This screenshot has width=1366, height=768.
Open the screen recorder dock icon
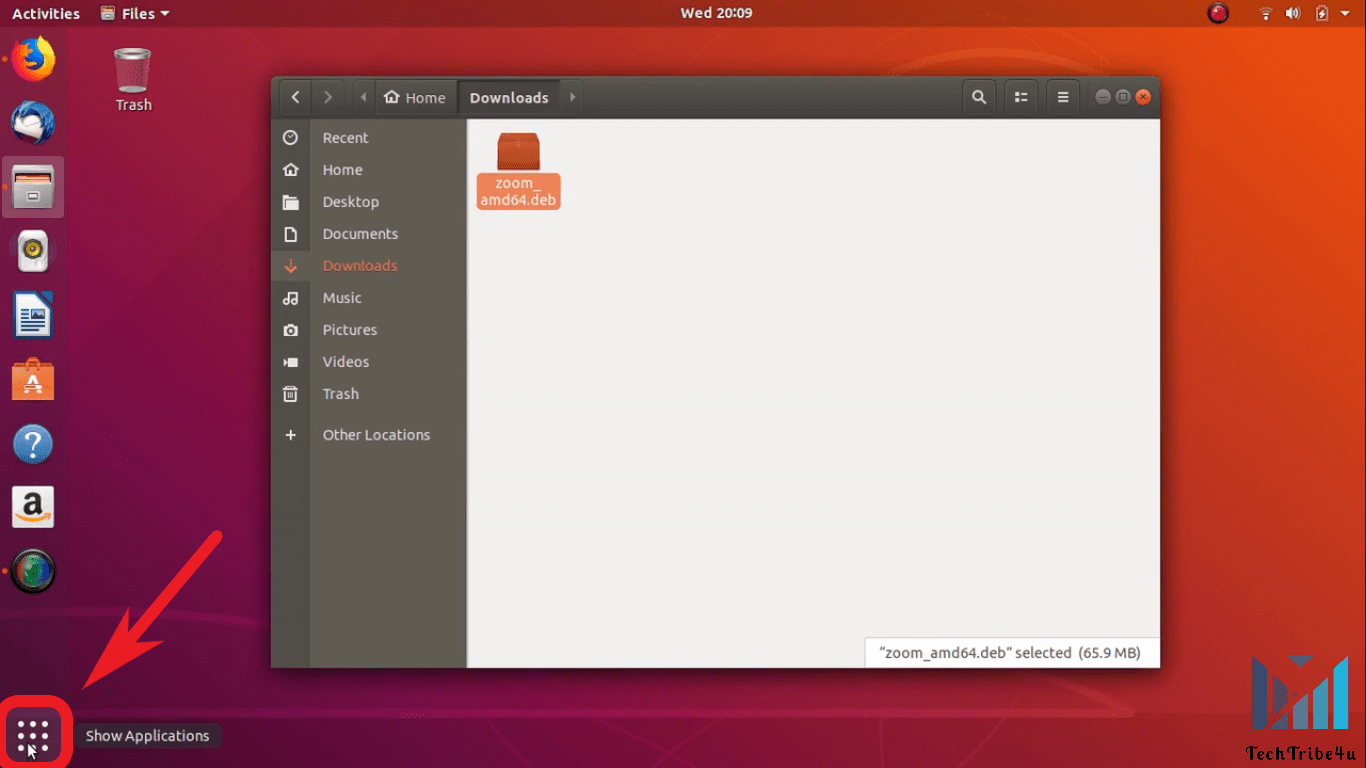tap(33, 572)
